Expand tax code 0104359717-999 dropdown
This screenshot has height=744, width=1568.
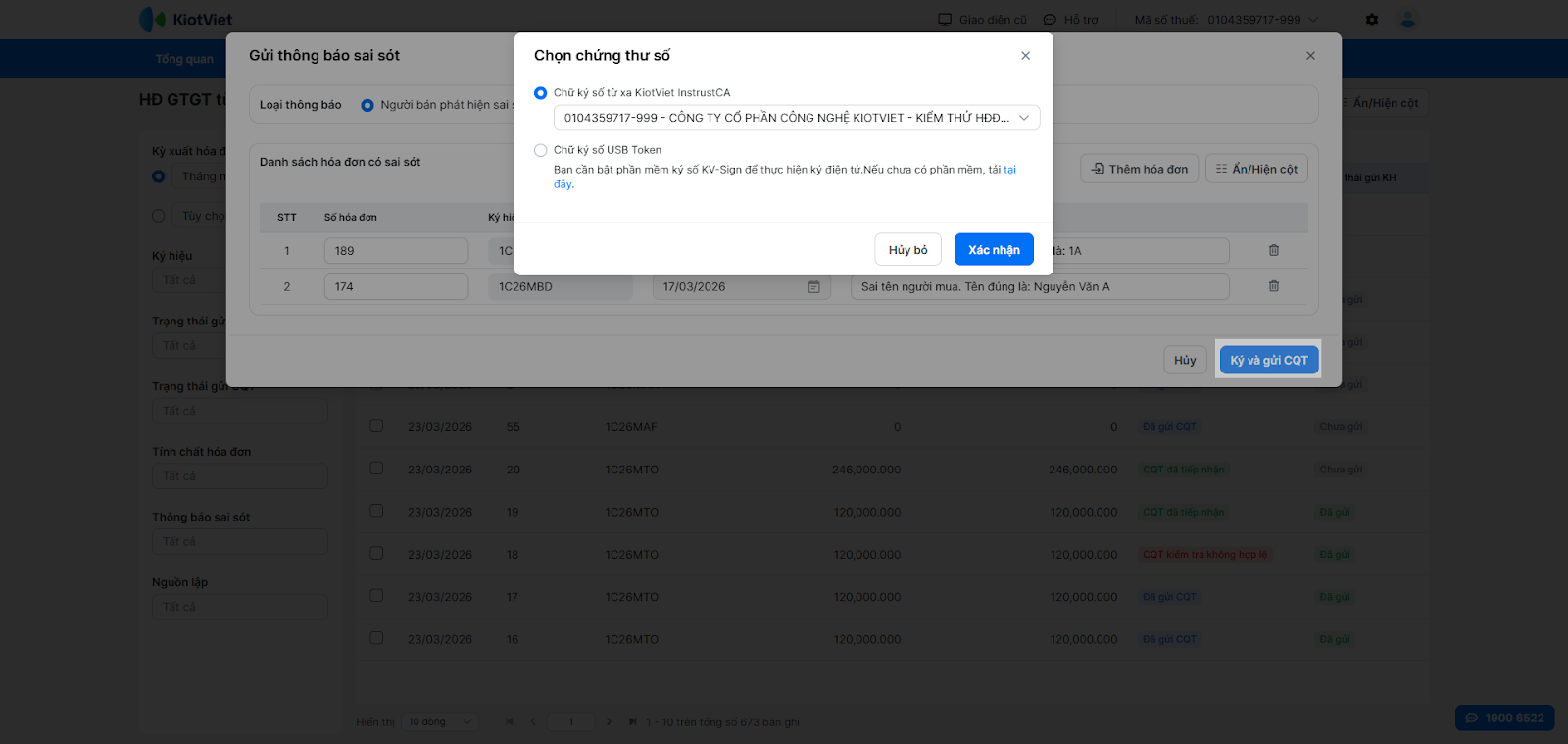click(x=1313, y=20)
